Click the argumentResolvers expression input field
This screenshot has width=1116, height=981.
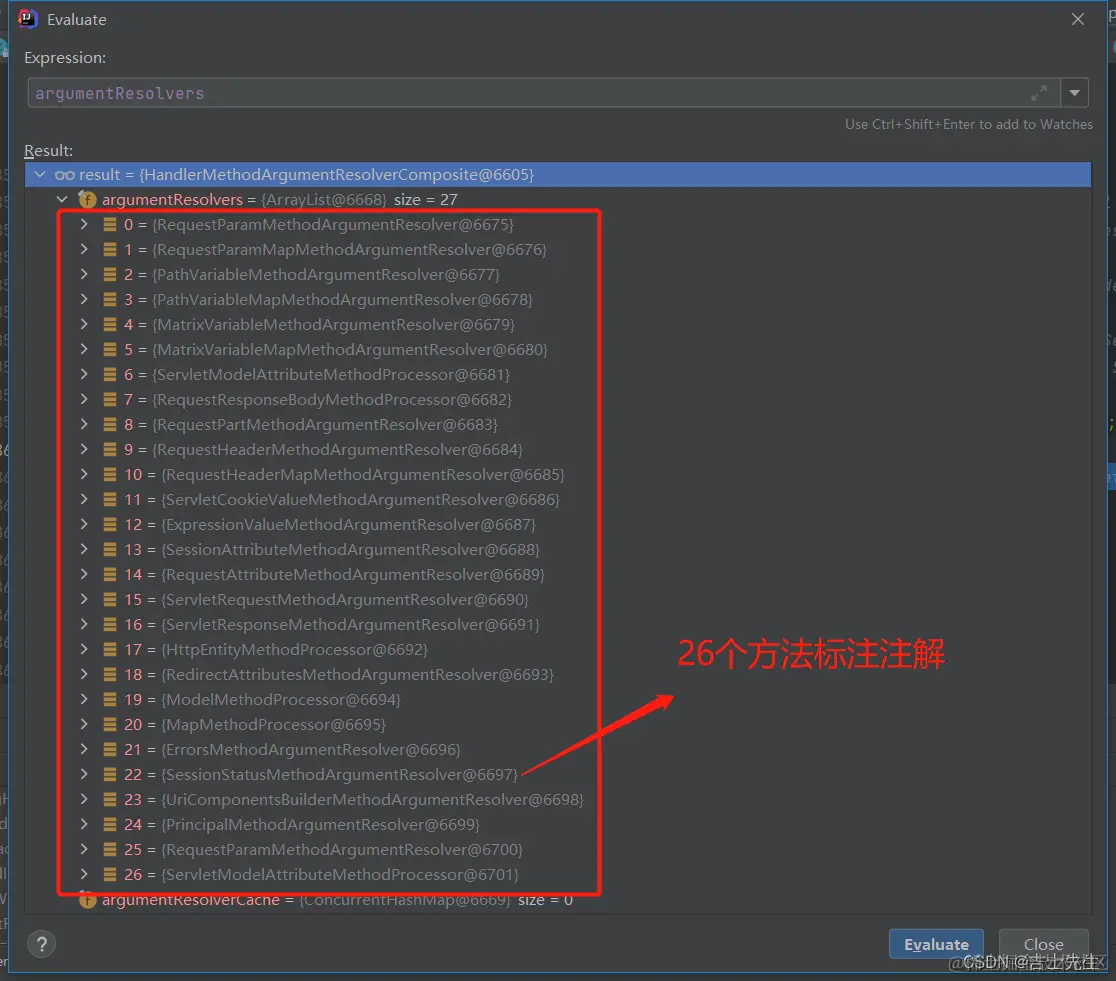point(544,93)
